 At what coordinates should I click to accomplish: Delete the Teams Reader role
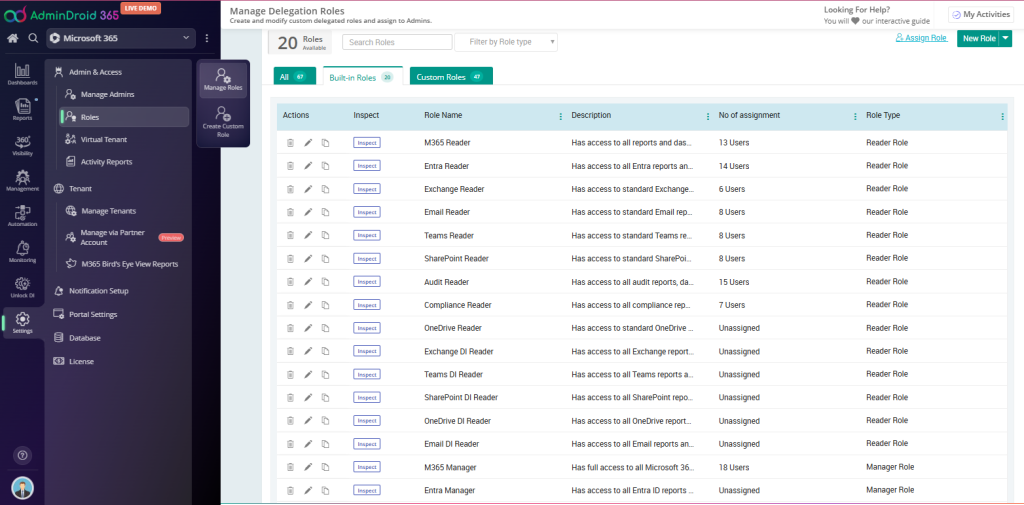[290, 235]
